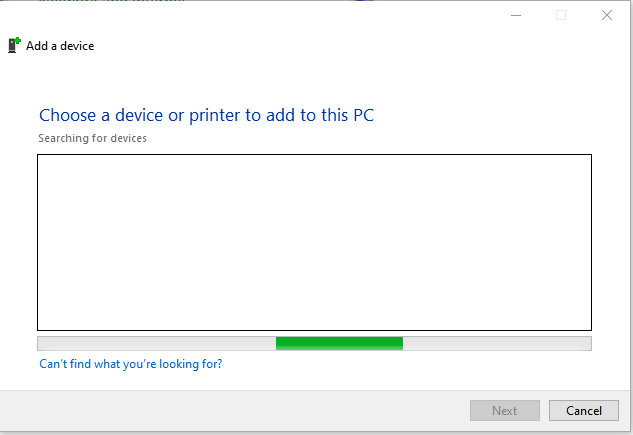Minimize the Add a device dialog
Screen dimensions: 633x435
pos(516,15)
